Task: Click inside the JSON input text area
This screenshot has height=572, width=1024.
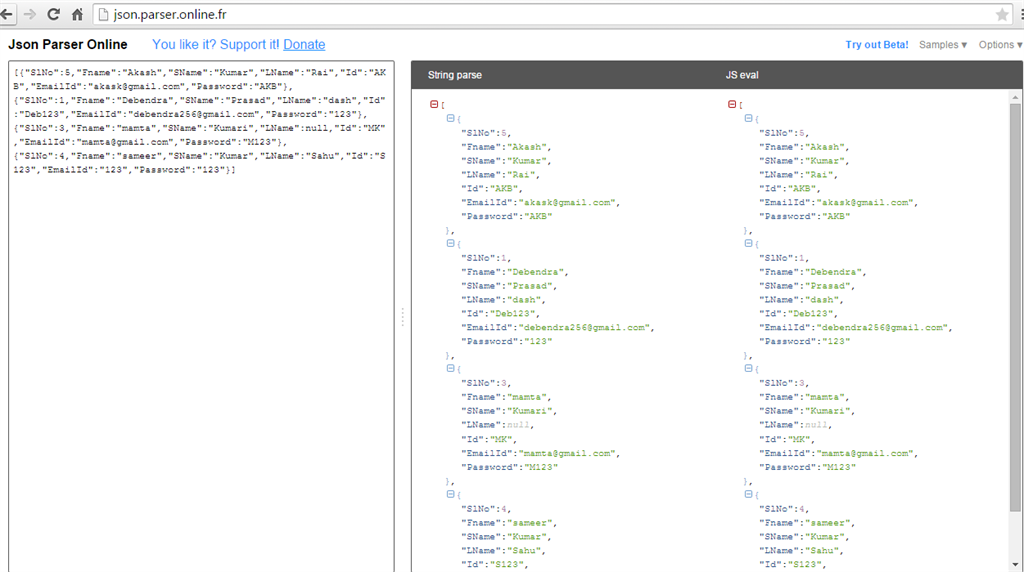Action: (201, 350)
